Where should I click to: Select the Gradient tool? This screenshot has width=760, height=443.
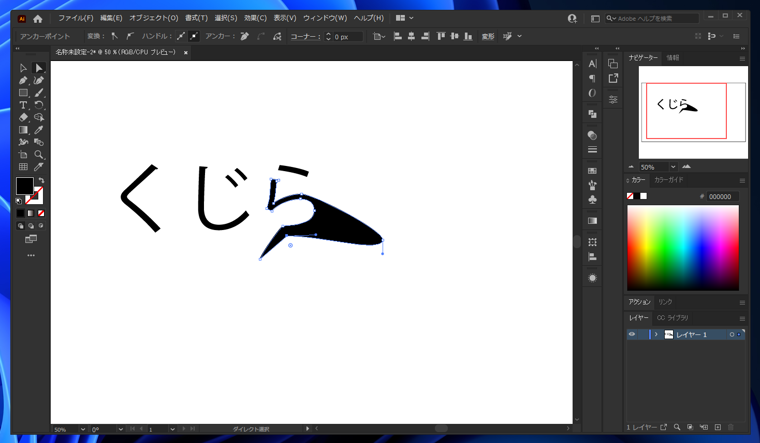point(23,129)
